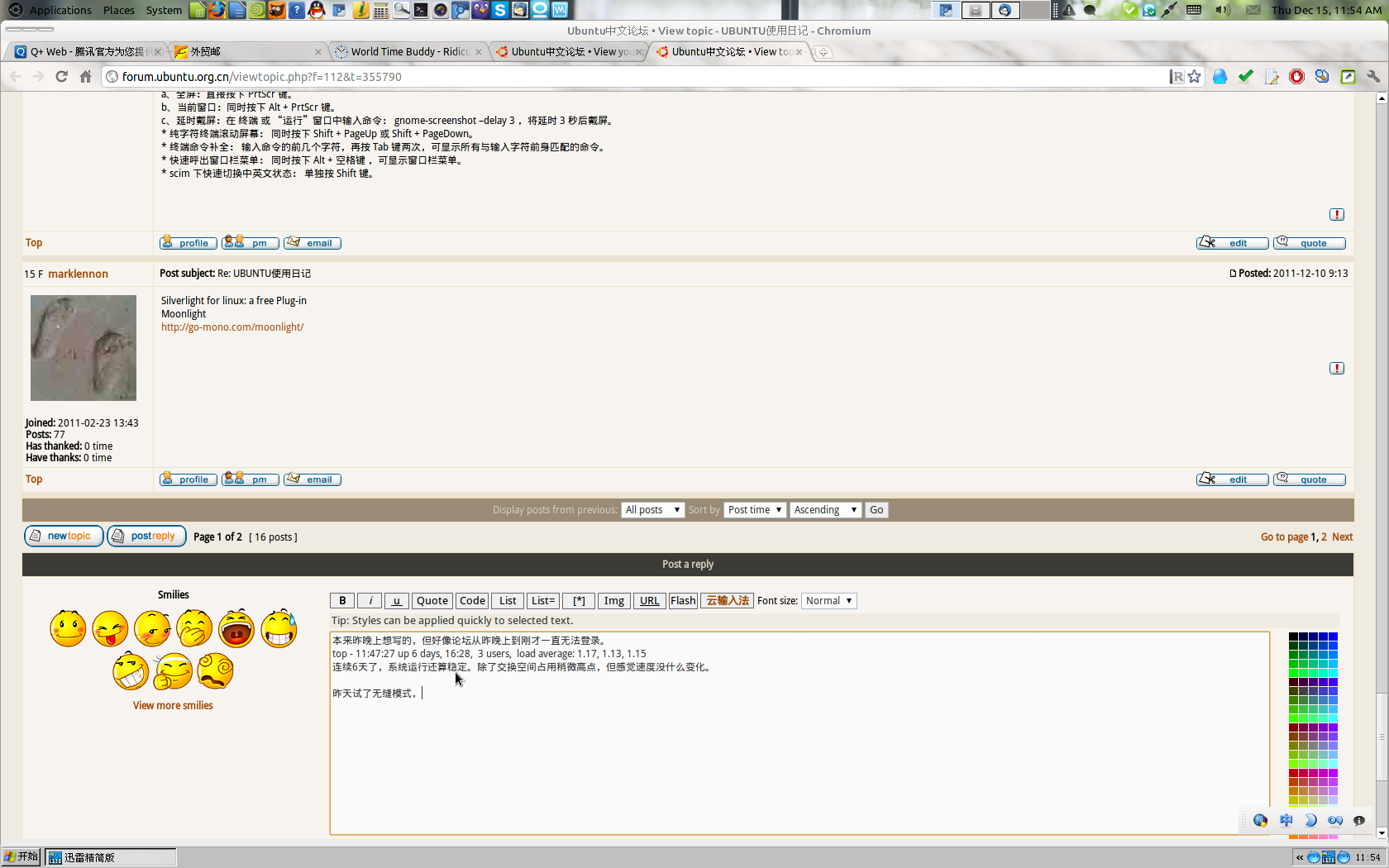Open the Chromium wrench settings menu
The image size is (1389, 868).
(1373, 76)
